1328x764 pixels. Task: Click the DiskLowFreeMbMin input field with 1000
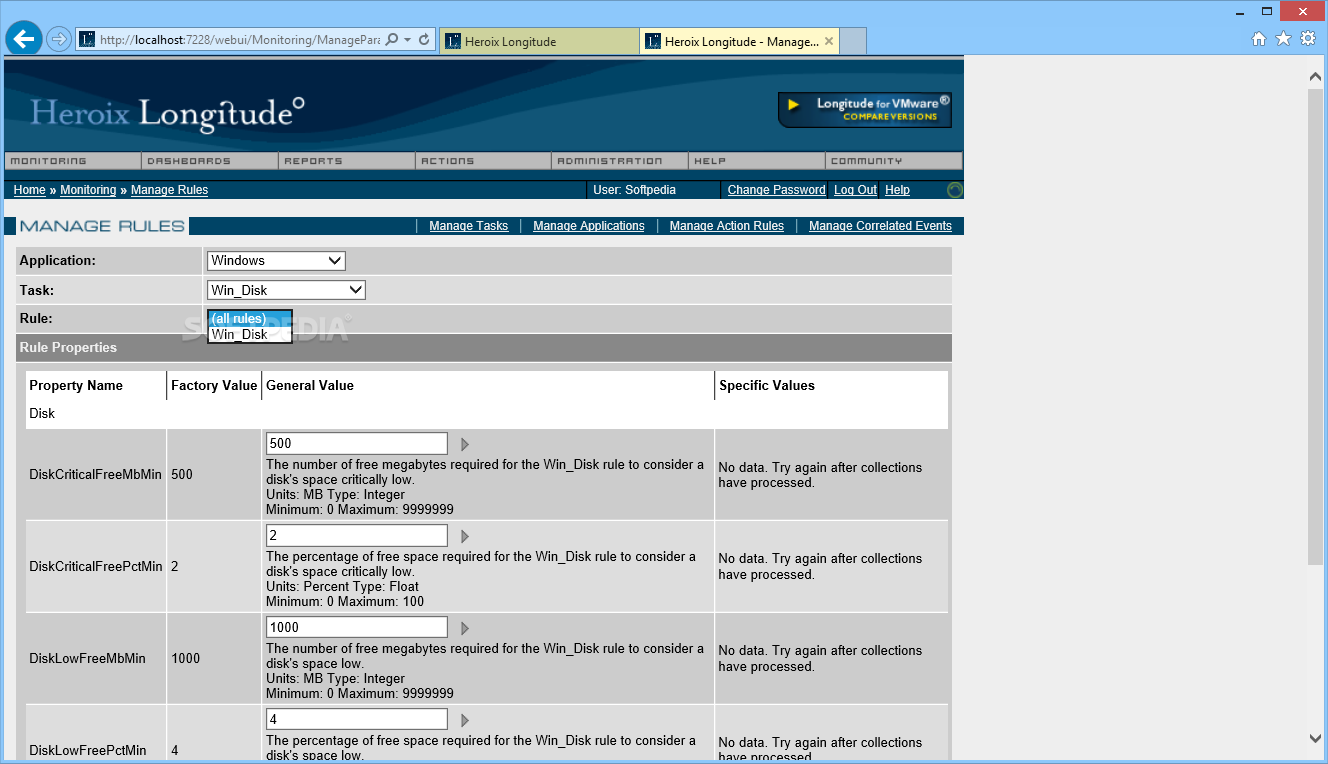(357, 628)
